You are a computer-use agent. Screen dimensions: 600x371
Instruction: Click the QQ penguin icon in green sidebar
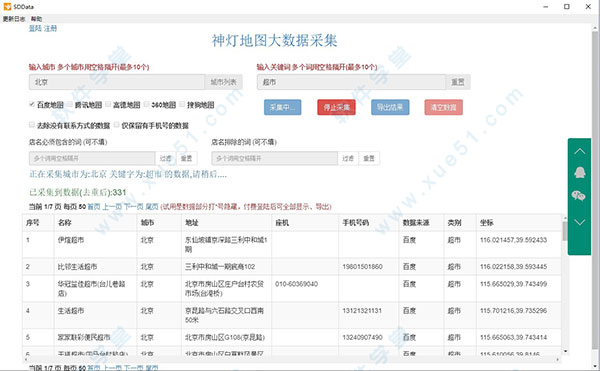click(x=580, y=172)
